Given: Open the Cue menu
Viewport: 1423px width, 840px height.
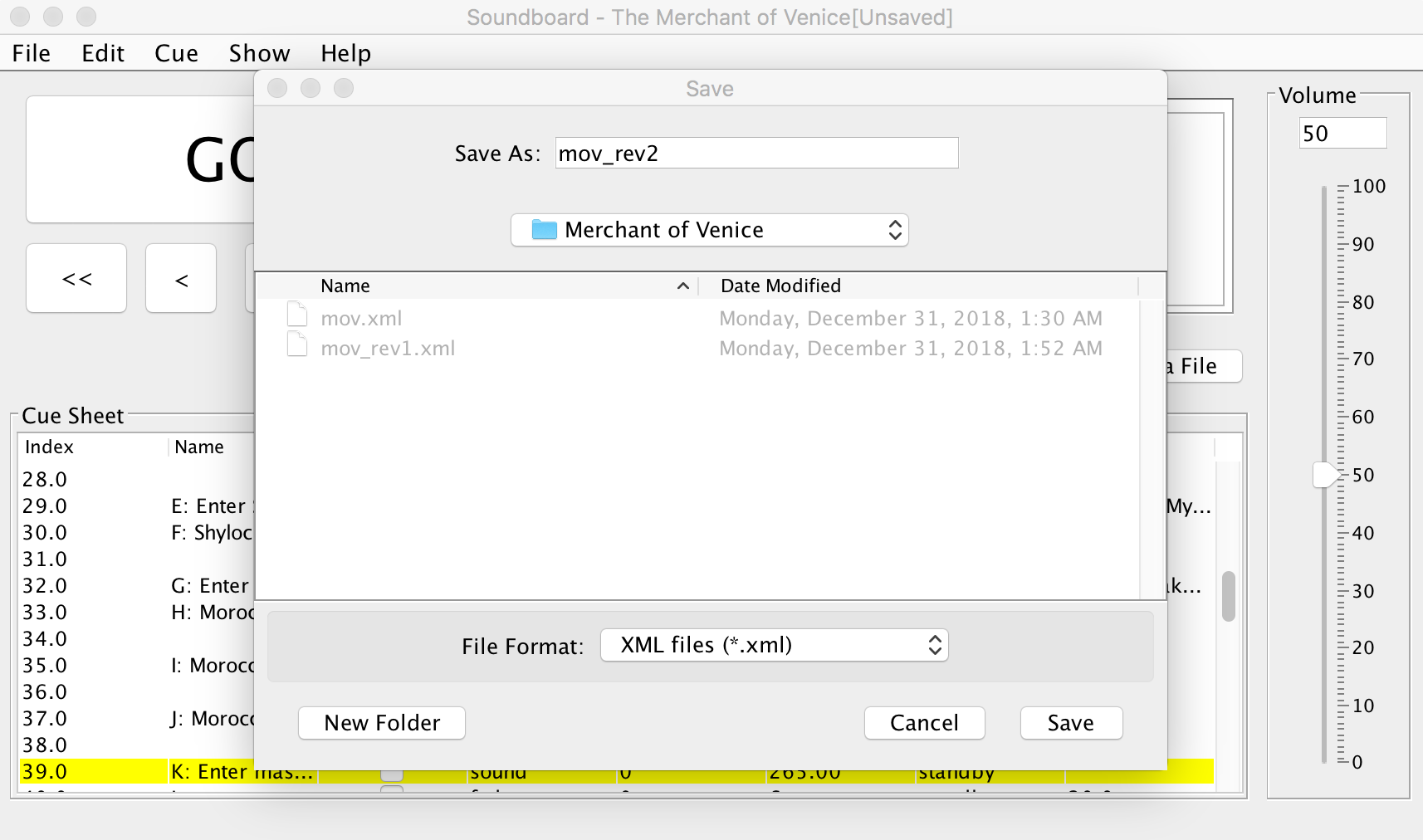Looking at the screenshot, I should coord(176,53).
